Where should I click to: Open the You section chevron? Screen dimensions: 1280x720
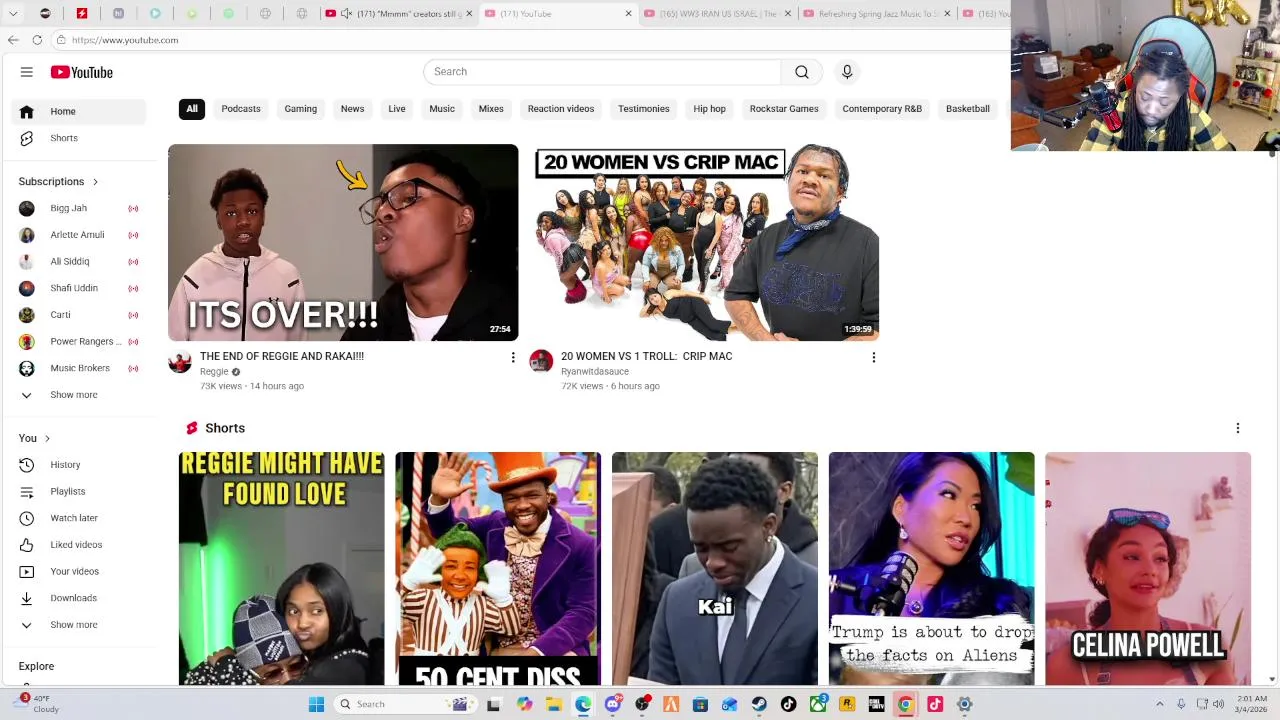pyautogui.click(x=47, y=438)
